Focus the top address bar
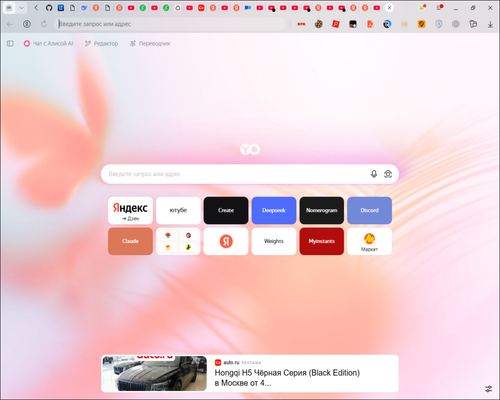This screenshot has width=500, height=400. 170,24
